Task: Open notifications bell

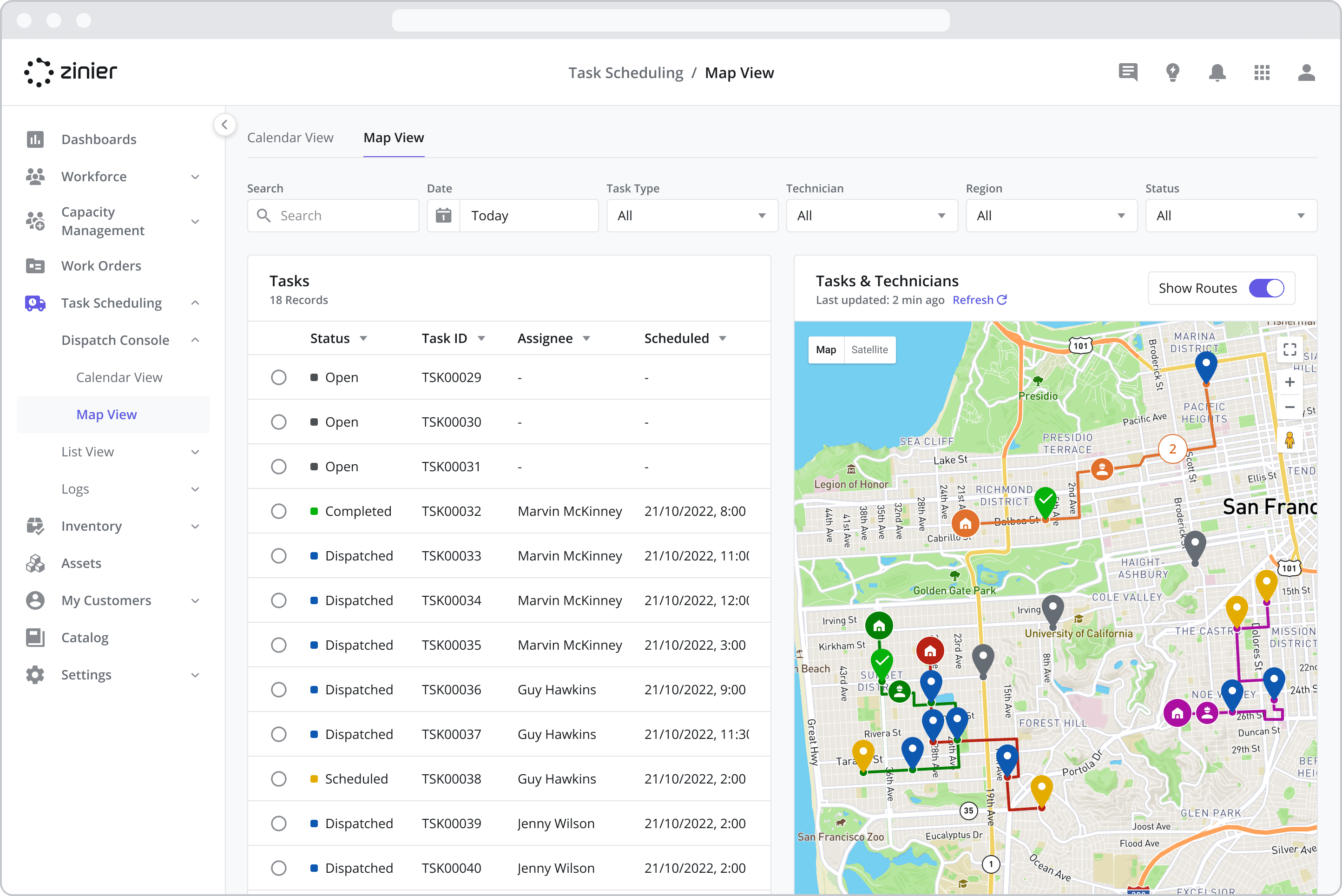Action: [x=1217, y=72]
